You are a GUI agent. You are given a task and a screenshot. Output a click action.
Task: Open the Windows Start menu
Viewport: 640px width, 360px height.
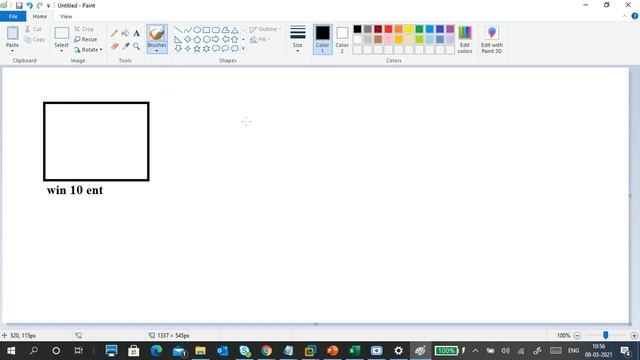11,351
